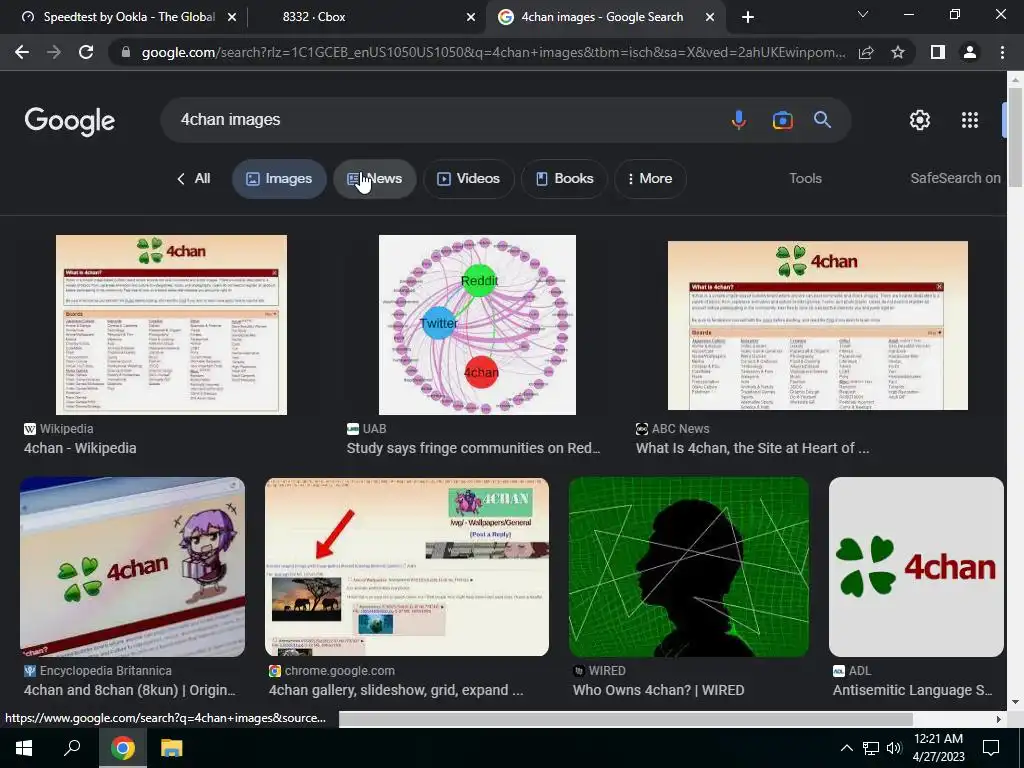Open 4chan and 8chan Britannica link
1024x768 pixels.
tap(129, 690)
